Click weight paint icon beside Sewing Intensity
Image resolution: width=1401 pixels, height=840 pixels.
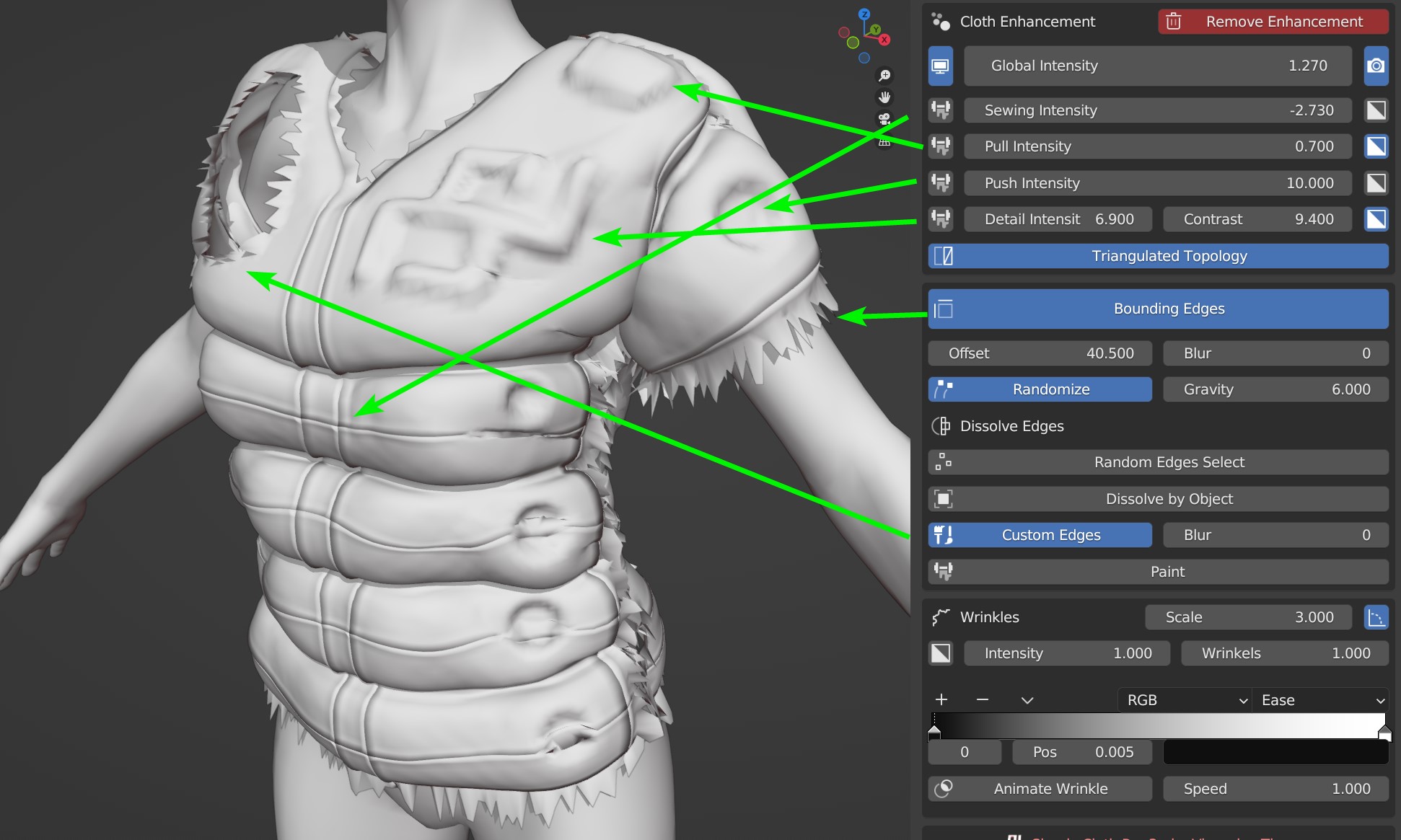click(x=941, y=110)
